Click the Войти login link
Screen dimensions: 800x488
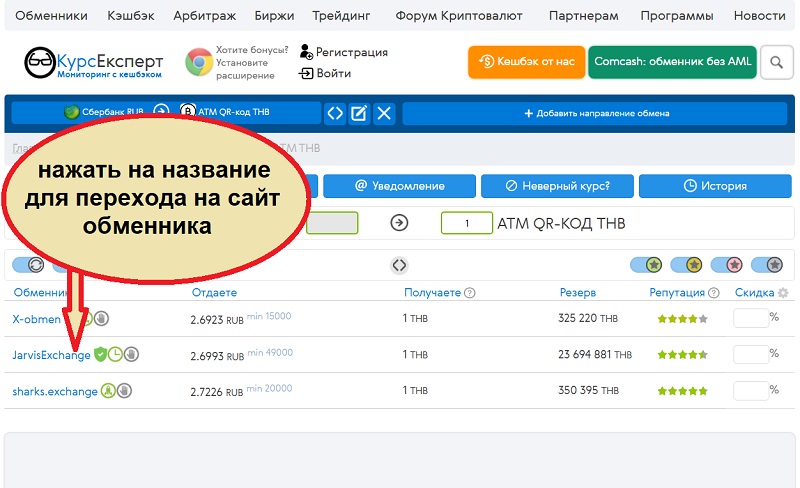(x=326, y=74)
